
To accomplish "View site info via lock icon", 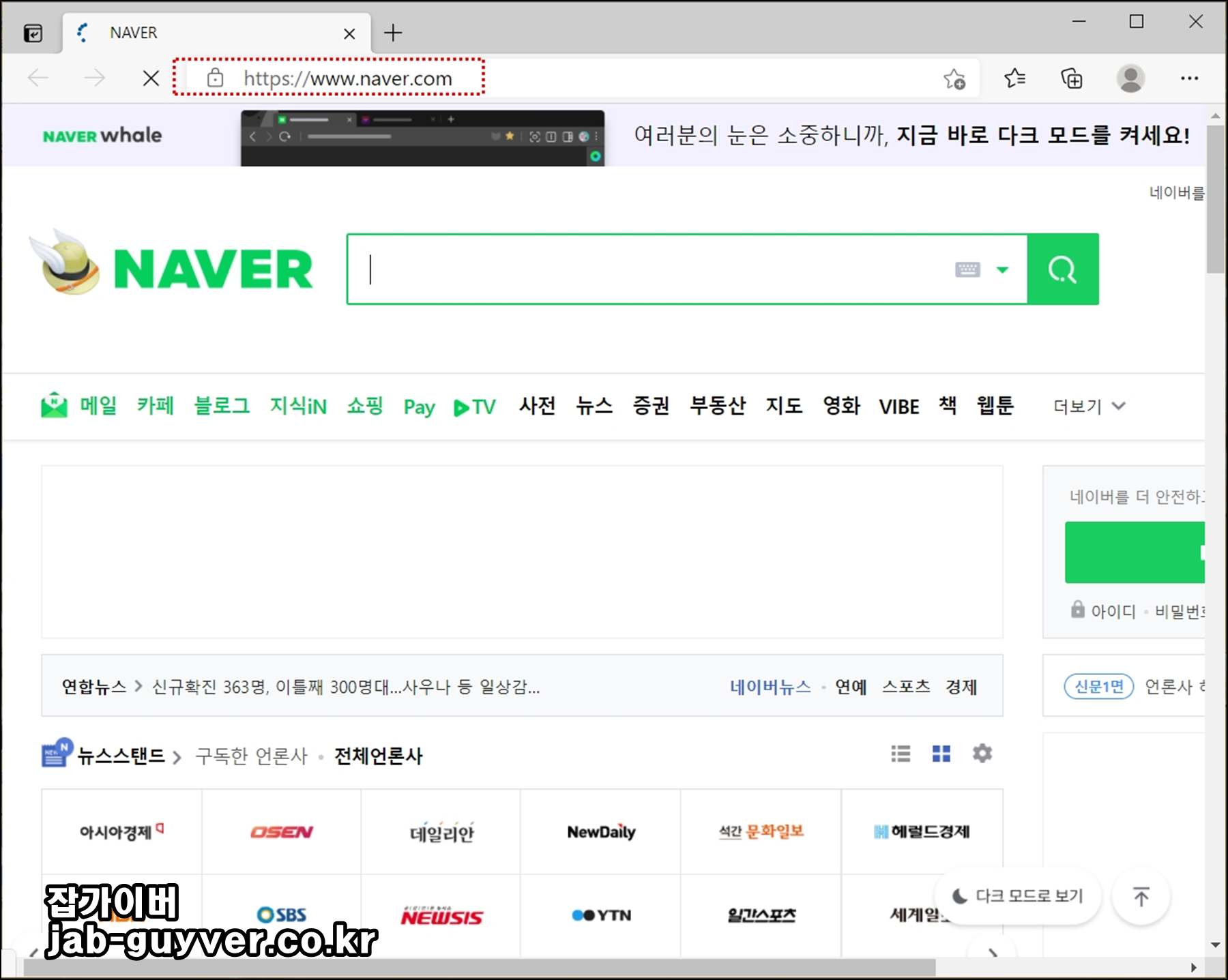I will point(215,78).
